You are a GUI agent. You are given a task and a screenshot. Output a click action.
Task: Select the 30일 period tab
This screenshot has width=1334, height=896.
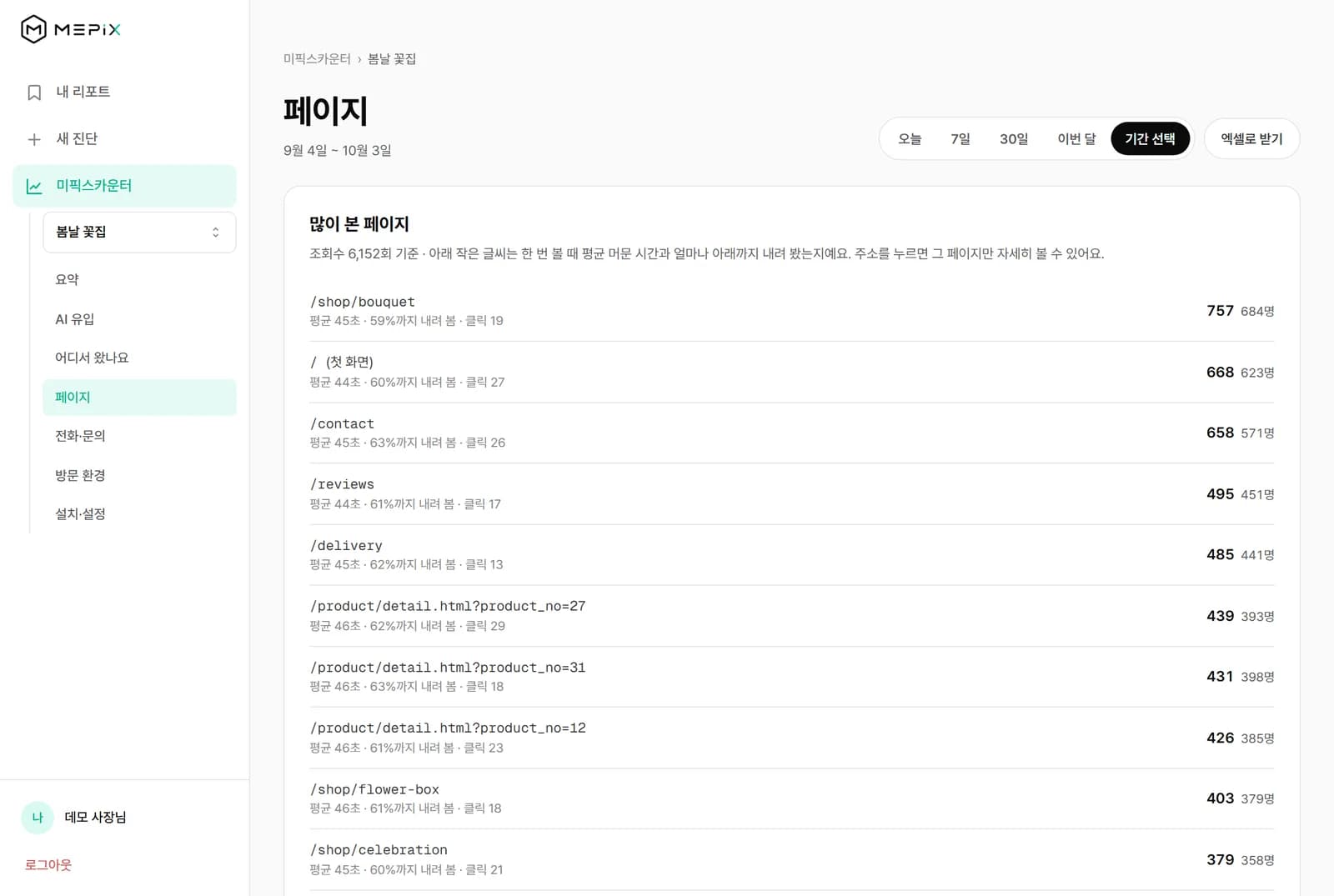(x=1014, y=139)
